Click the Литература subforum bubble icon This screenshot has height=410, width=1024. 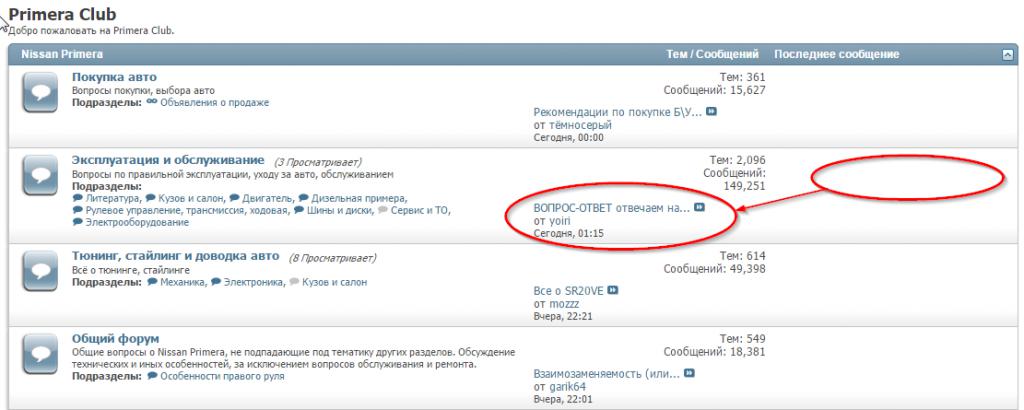[78, 198]
